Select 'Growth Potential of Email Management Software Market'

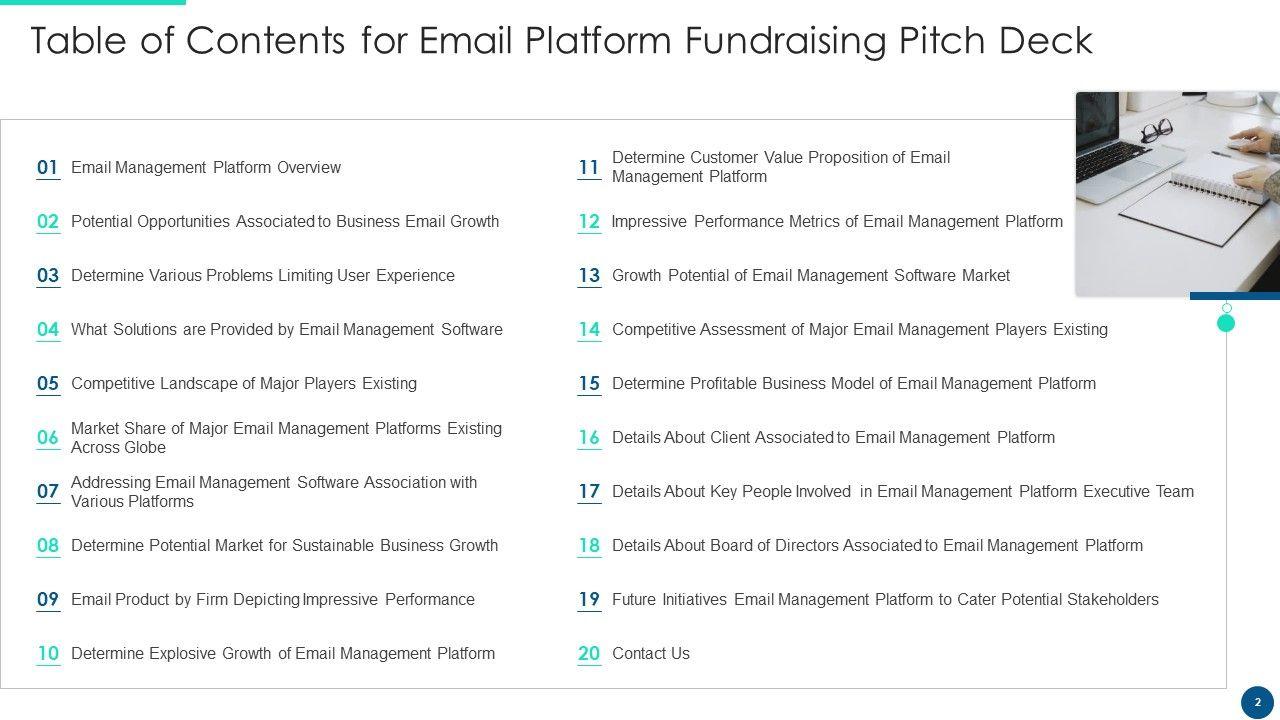click(811, 276)
